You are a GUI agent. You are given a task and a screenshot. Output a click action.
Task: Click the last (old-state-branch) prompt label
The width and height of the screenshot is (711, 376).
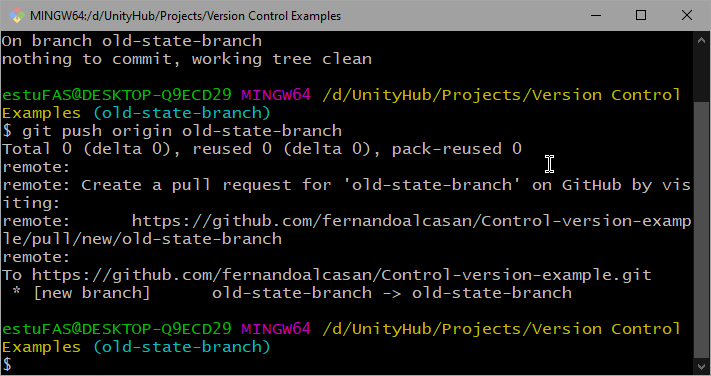click(182, 347)
